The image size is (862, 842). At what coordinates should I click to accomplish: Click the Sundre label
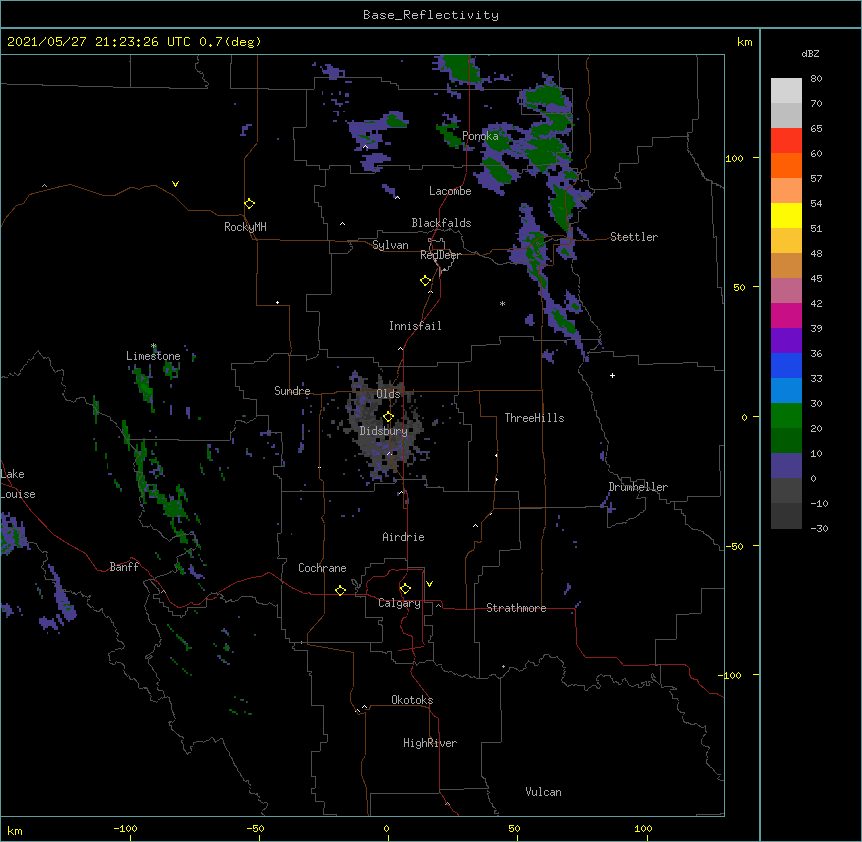coord(292,391)
